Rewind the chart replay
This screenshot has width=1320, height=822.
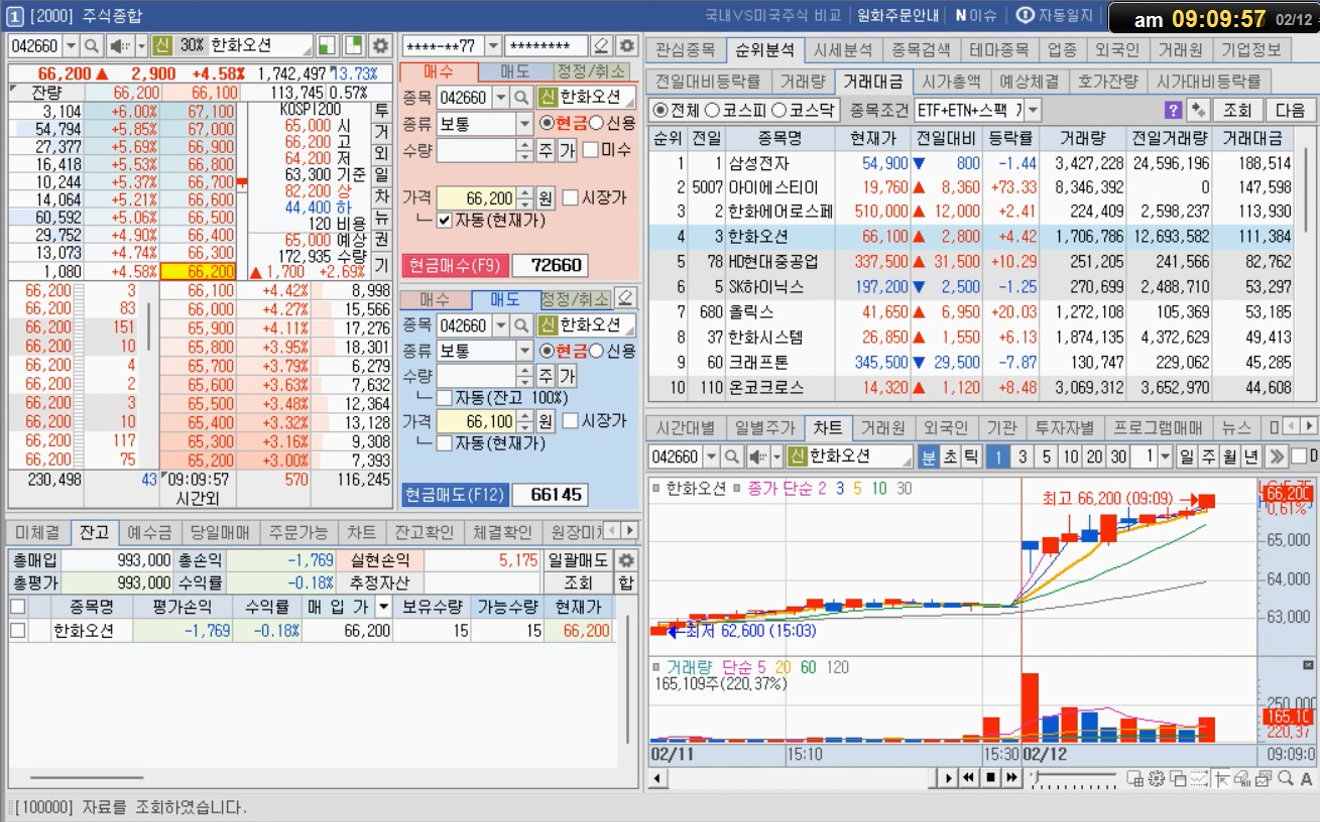[969, 778]
